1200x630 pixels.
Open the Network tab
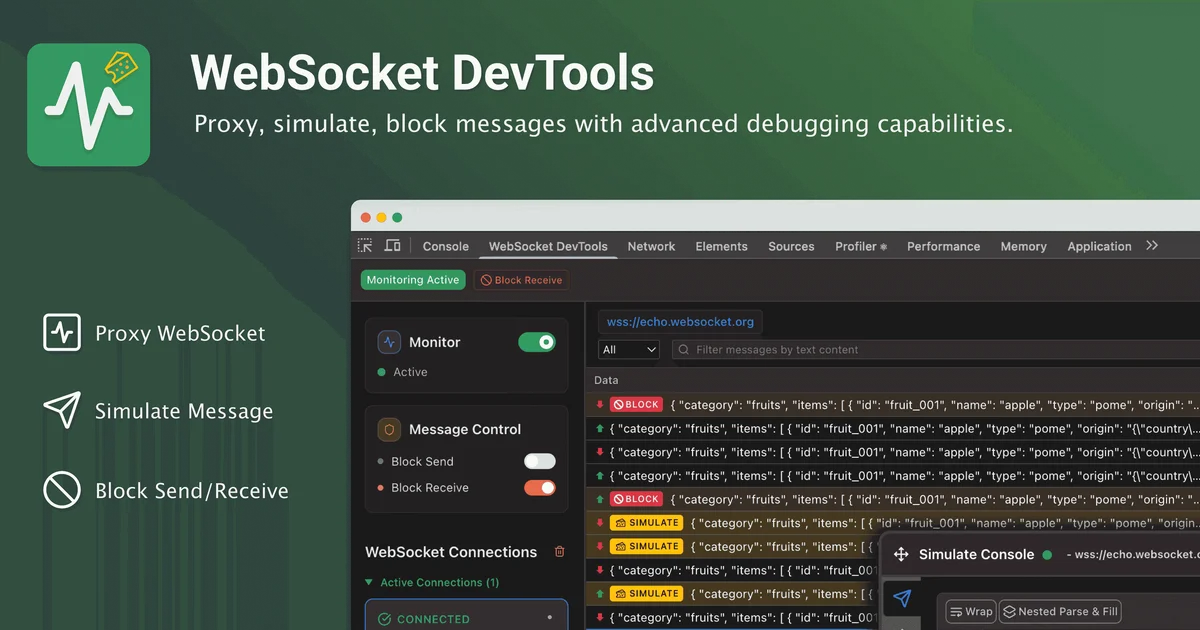pos(651,246)
